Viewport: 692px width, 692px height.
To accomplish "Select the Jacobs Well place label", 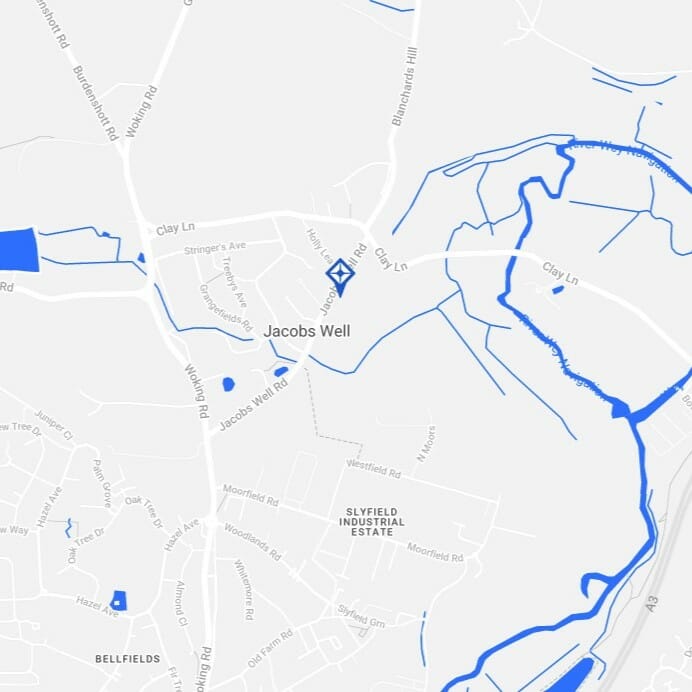I will [307, 331].
